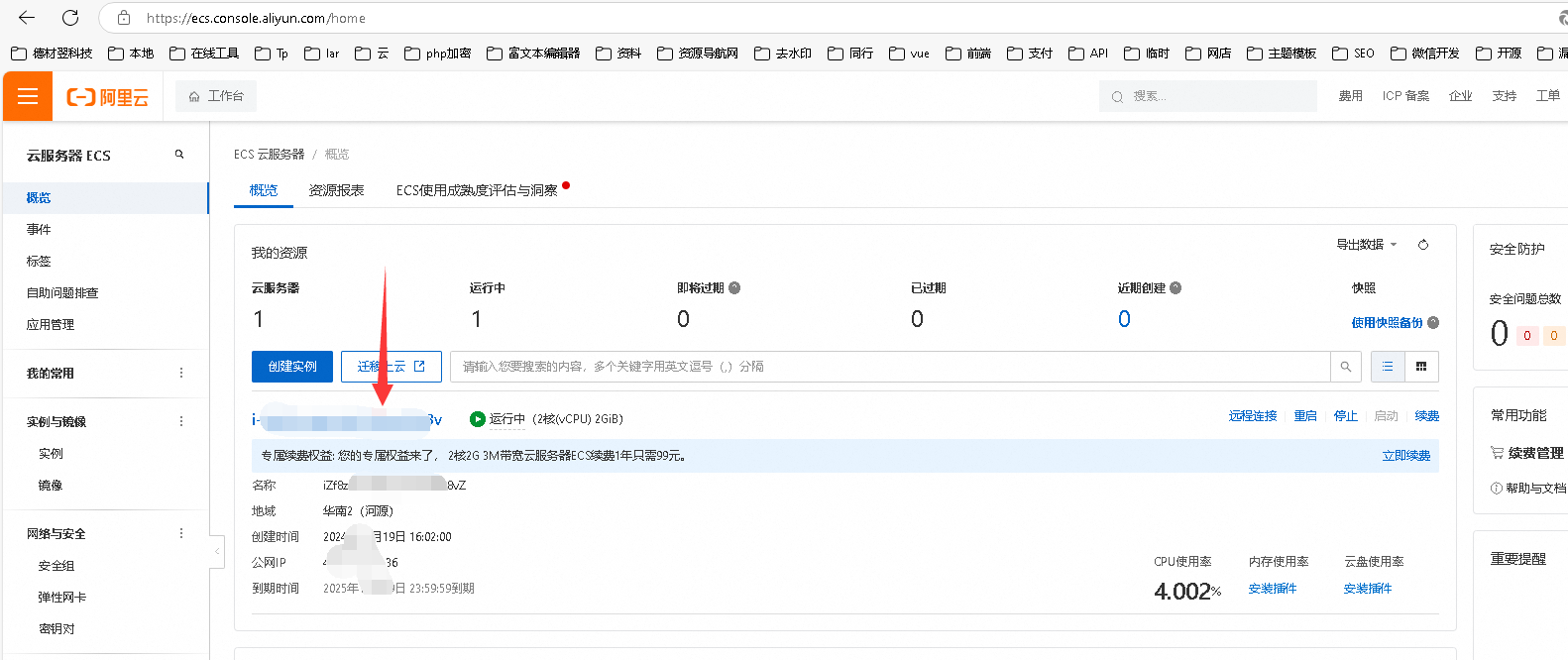Click 远程连接 for the instance
Image resolution: width=1568 pixels, height=660 pixels.
pos(1253,416)
